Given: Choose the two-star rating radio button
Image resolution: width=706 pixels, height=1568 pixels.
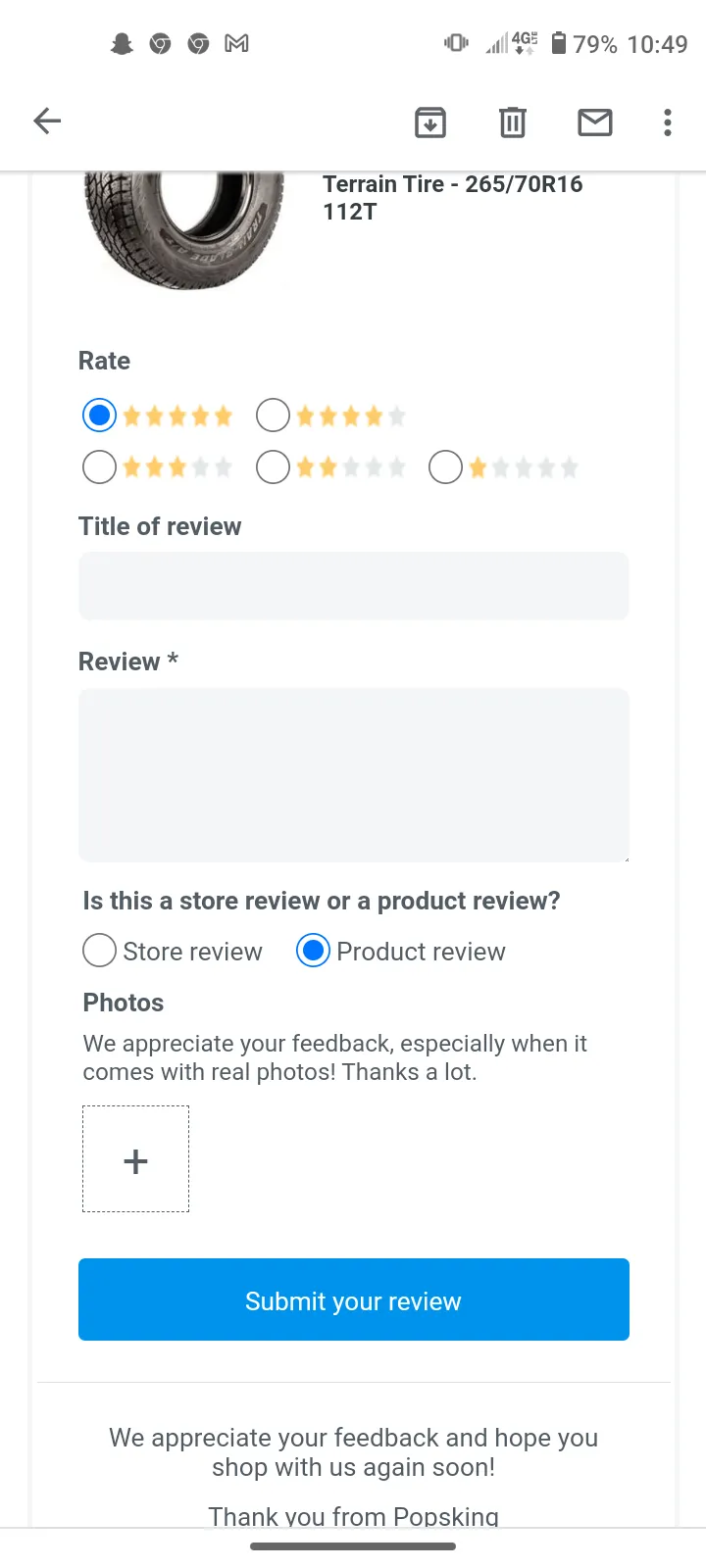Looking at the screenshot, I should 273,467.
